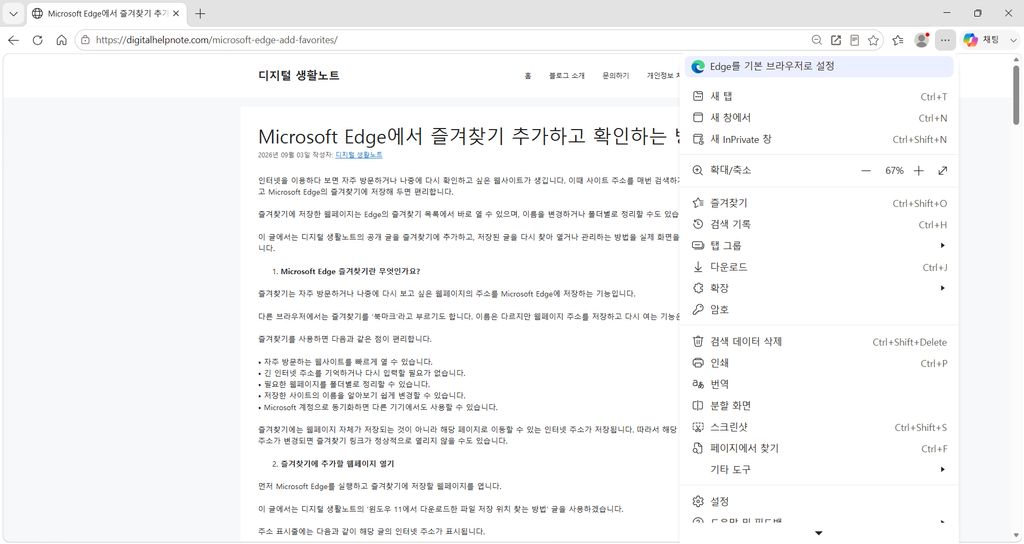Open 다운로드 menu item
The width and height of the screenshot is (1024, 544).
click(819, 267)
